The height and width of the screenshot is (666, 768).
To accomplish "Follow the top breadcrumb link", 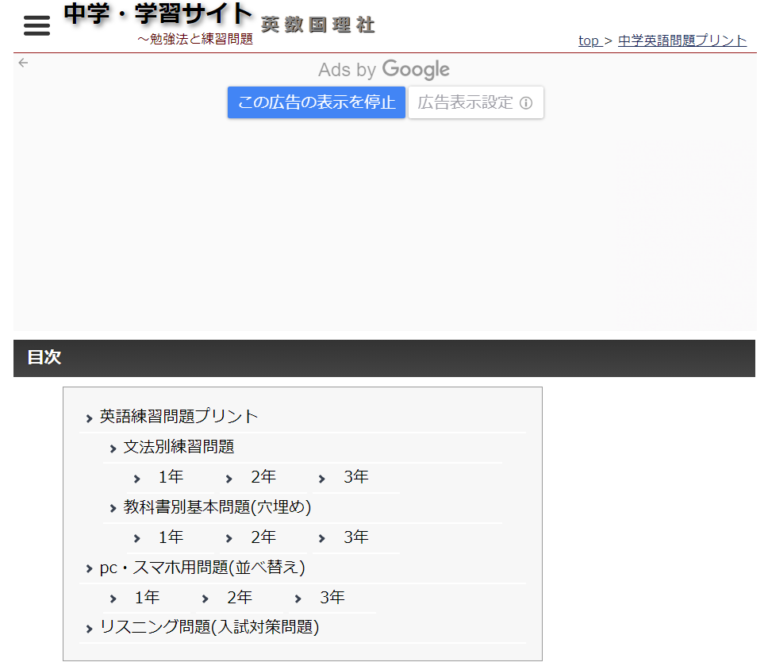I will [589, 41].
